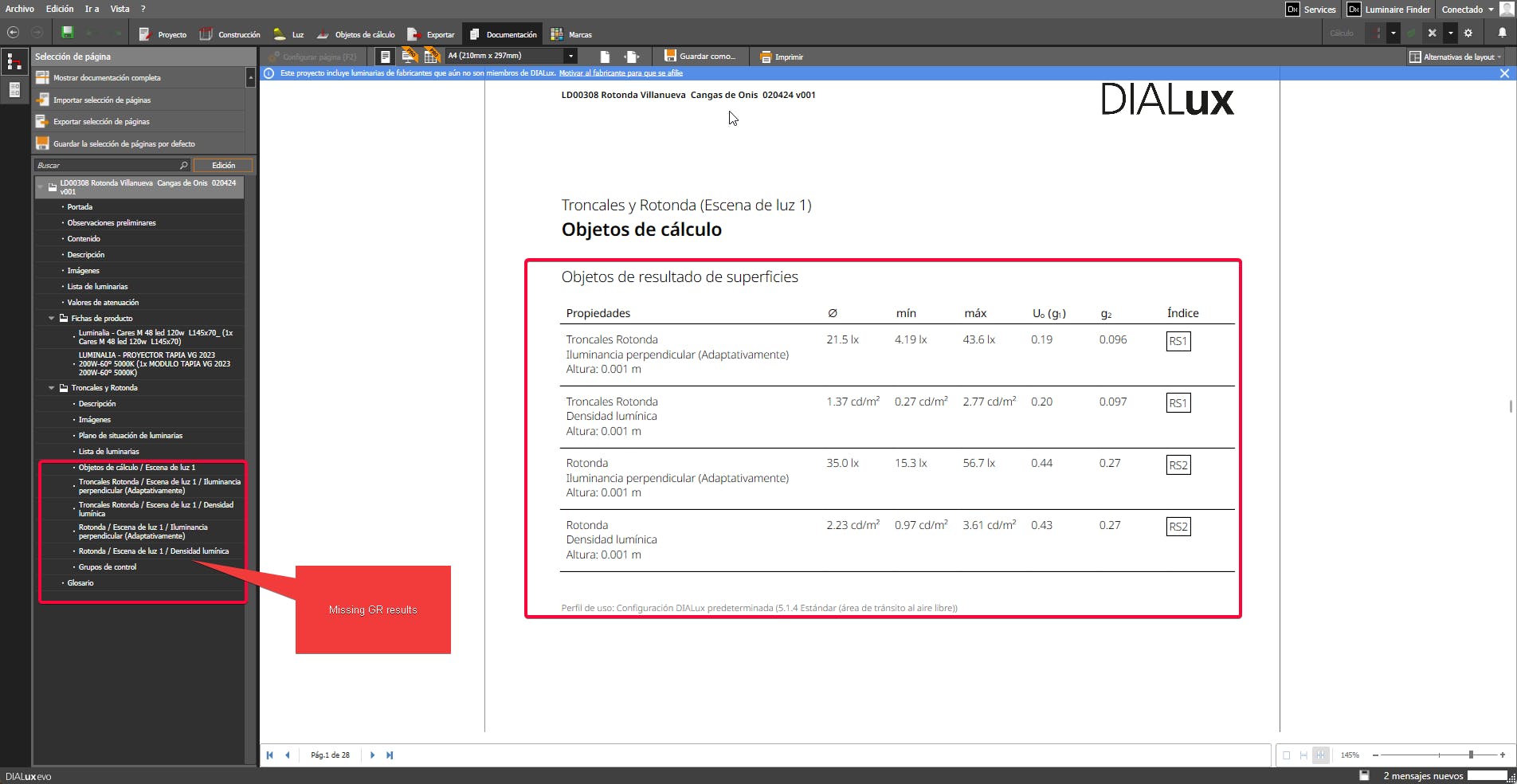Open the Archivo menu

(x=20, y=9)
